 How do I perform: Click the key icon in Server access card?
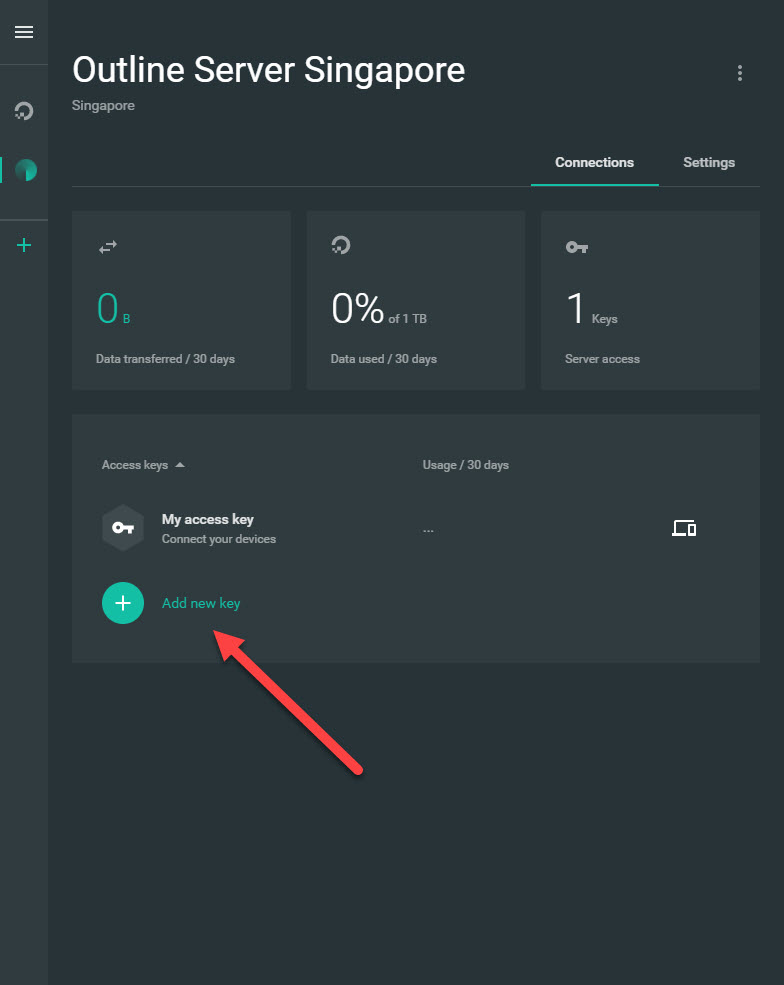(x=577, y=247)
